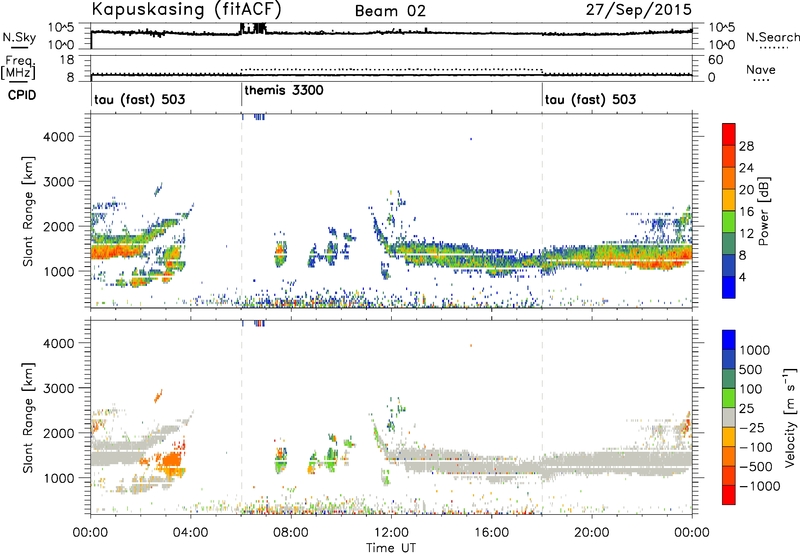Click the '3000' tick in the velocity panel

59,388
